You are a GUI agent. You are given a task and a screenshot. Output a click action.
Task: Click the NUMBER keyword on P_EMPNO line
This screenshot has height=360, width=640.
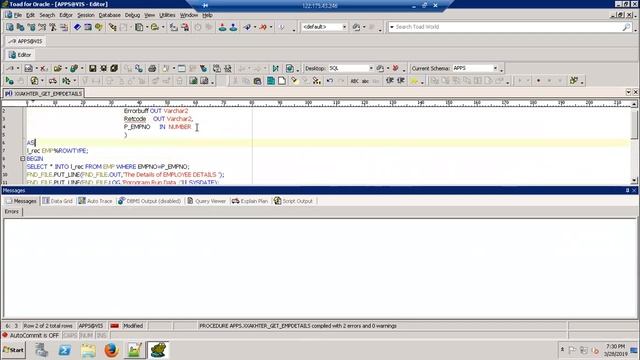180,127
